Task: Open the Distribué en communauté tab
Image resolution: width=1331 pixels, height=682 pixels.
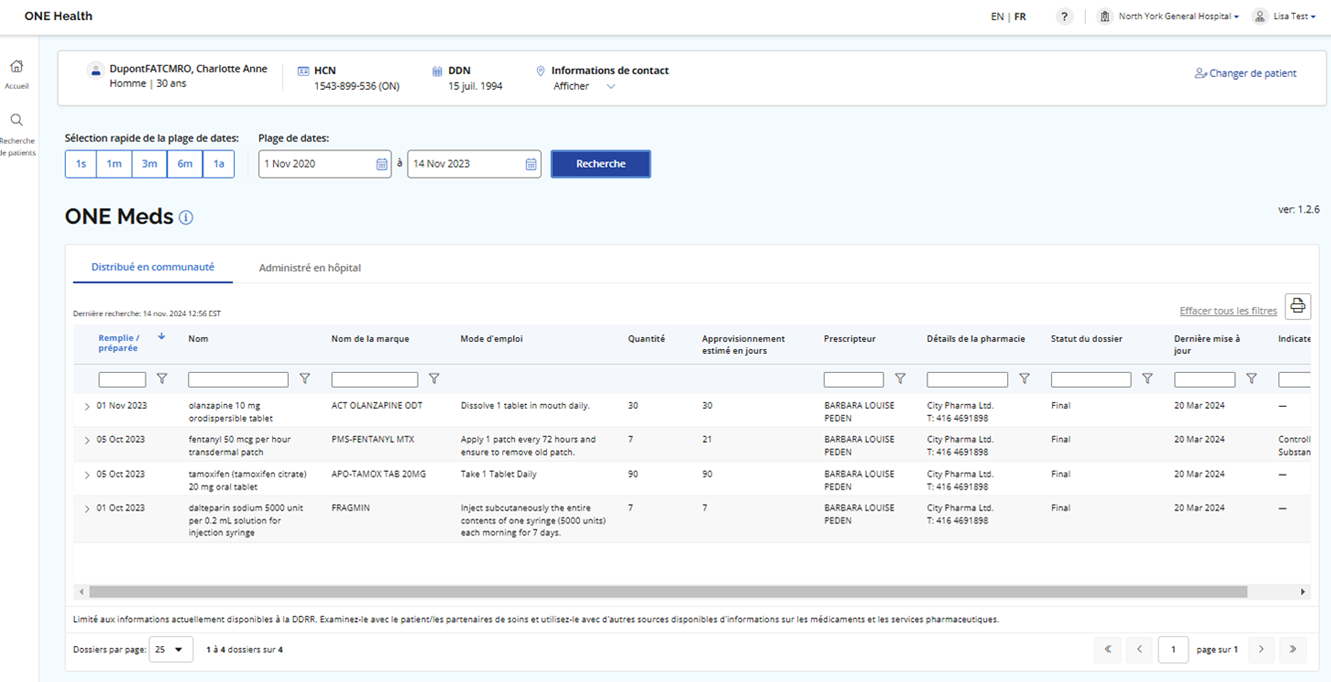Action: tap(153, 267)
